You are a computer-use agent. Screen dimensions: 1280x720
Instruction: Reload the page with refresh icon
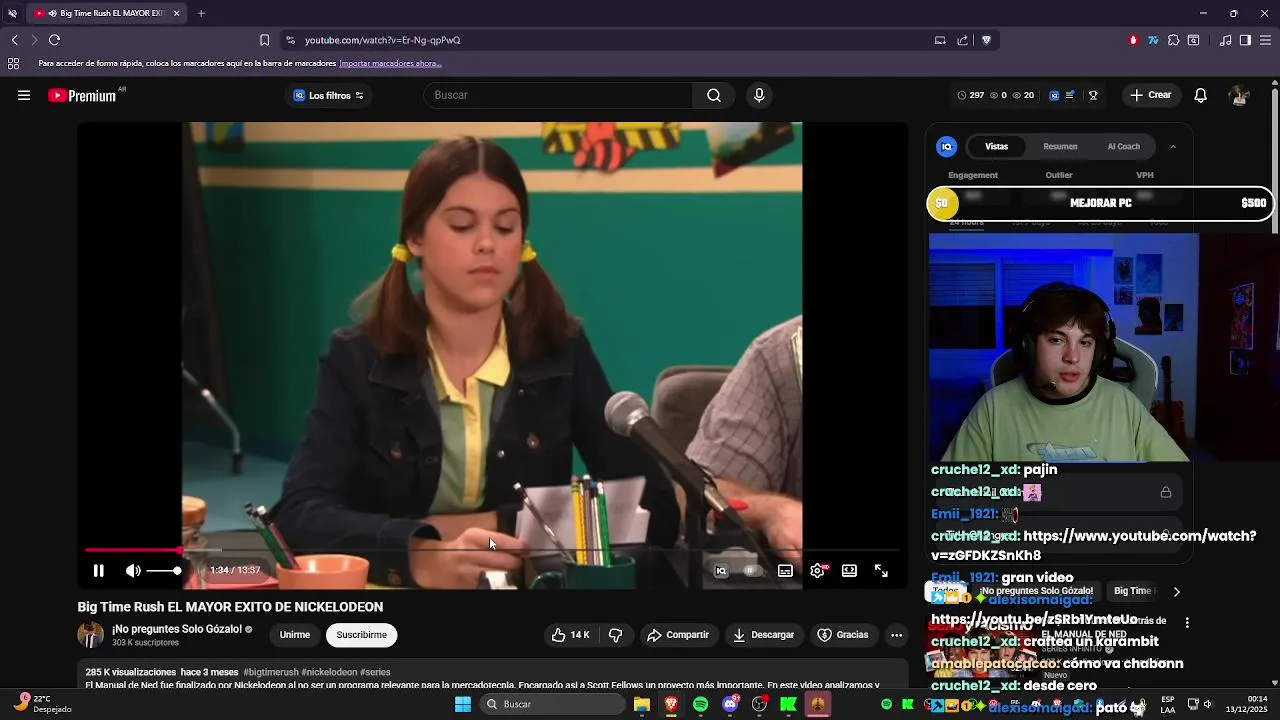pyautogui.click(x=54, y=40)
